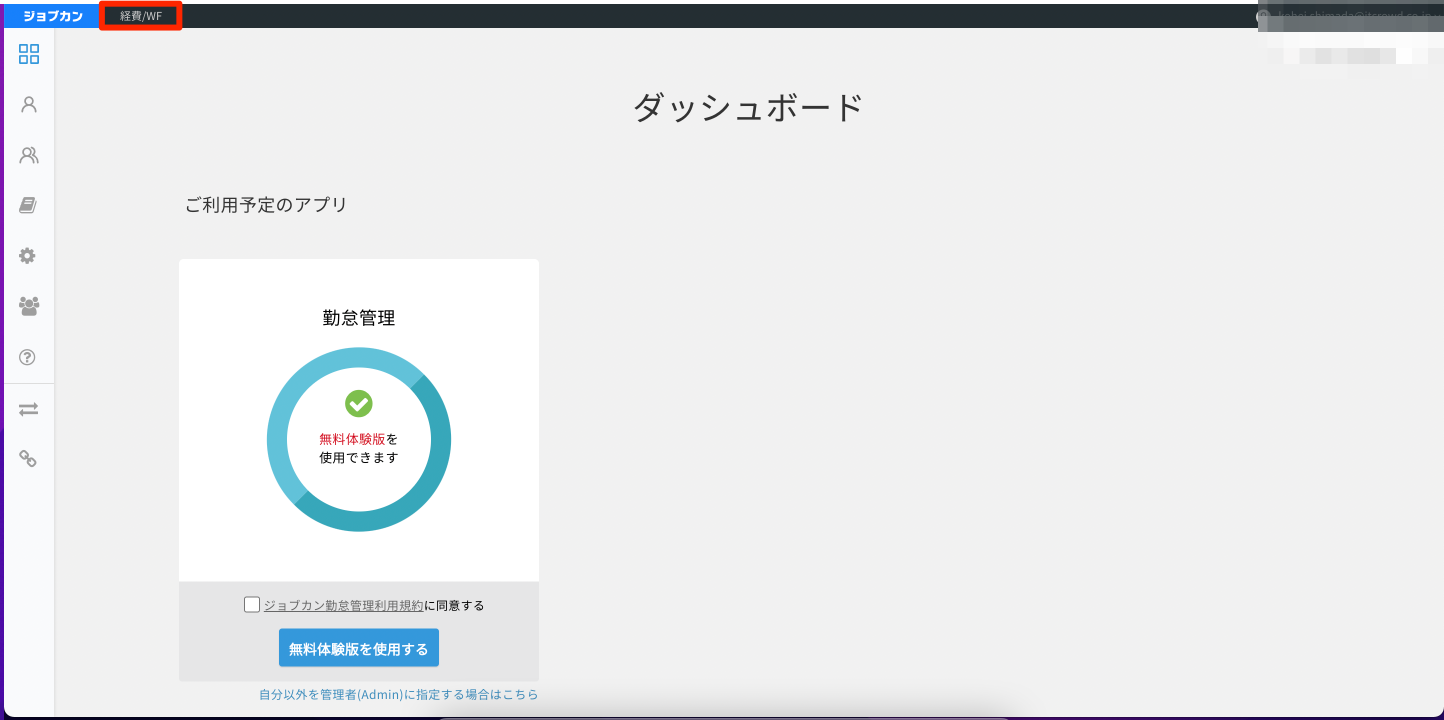This screenshot has width=1444, height=720.
Task: Click the 勤怠管理 card title
Action: pos(359,318)
